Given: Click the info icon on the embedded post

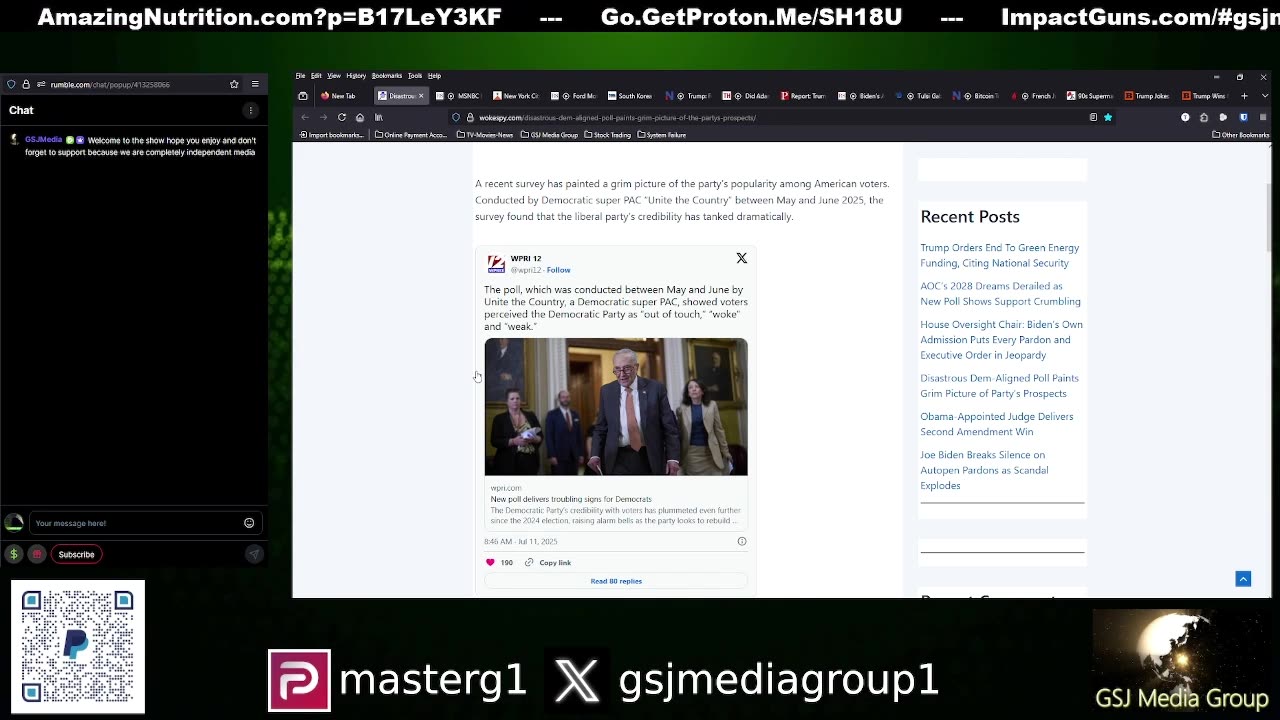Looking at the screenshot, I should pyautogui.click(x=742, y=541).
